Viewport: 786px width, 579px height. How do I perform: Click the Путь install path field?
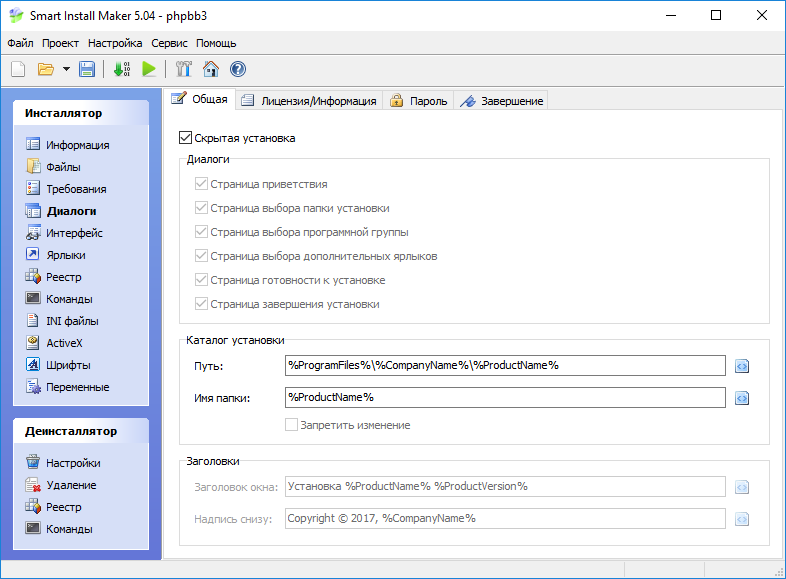click(505, 365)
